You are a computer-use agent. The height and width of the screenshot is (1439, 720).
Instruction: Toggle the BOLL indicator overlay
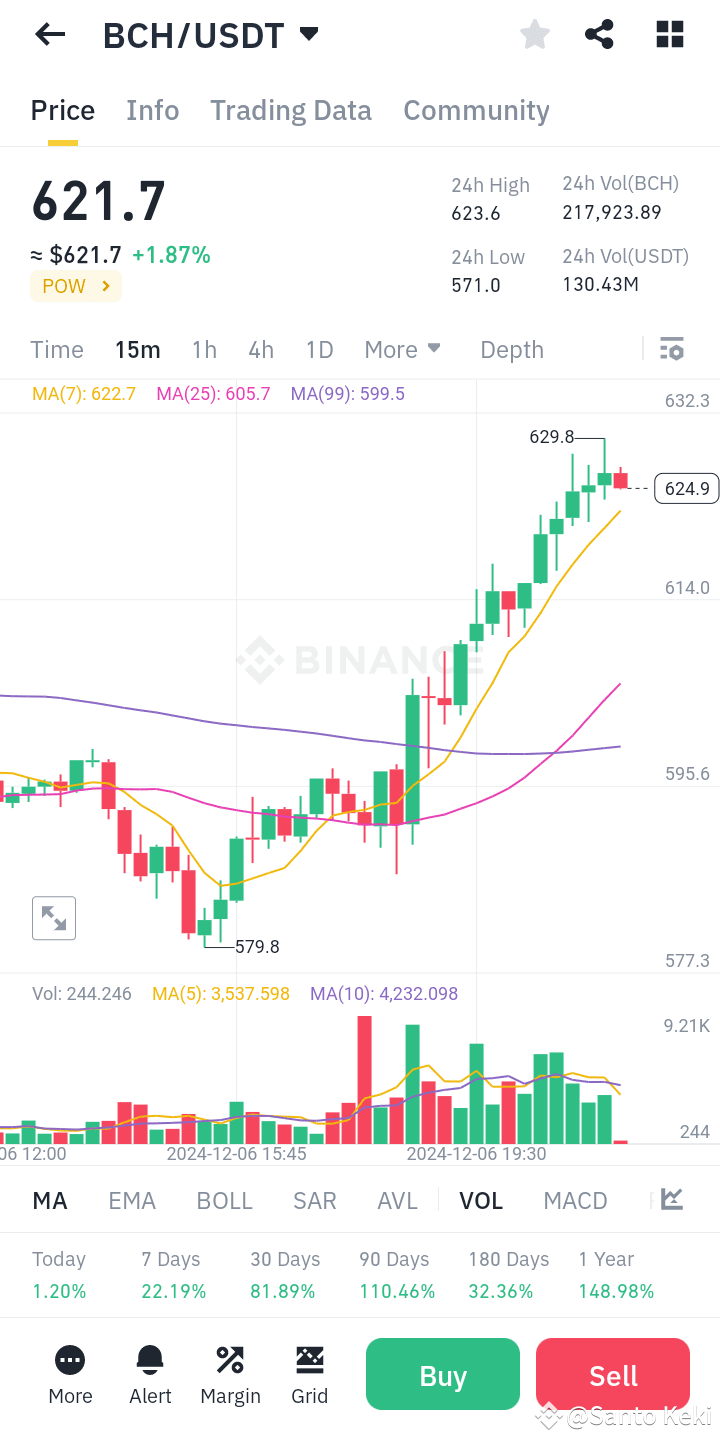pos(224,1200)
